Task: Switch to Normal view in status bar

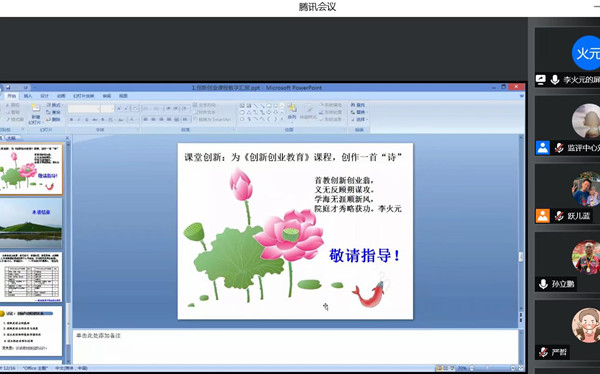Action: tap(439, 368)
